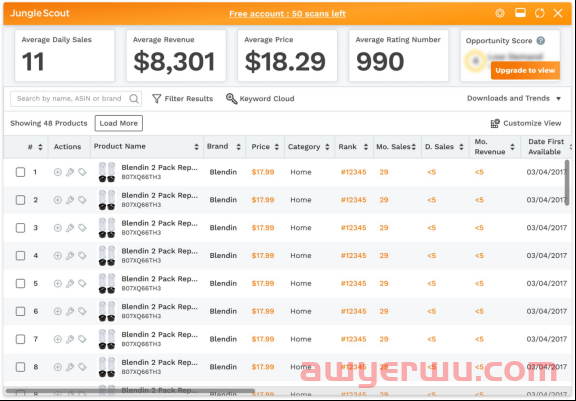Screen dimensions: 576x401
Task: Click the pin icon in row 3
Action: pyautogui.click(x=70, y=228)
